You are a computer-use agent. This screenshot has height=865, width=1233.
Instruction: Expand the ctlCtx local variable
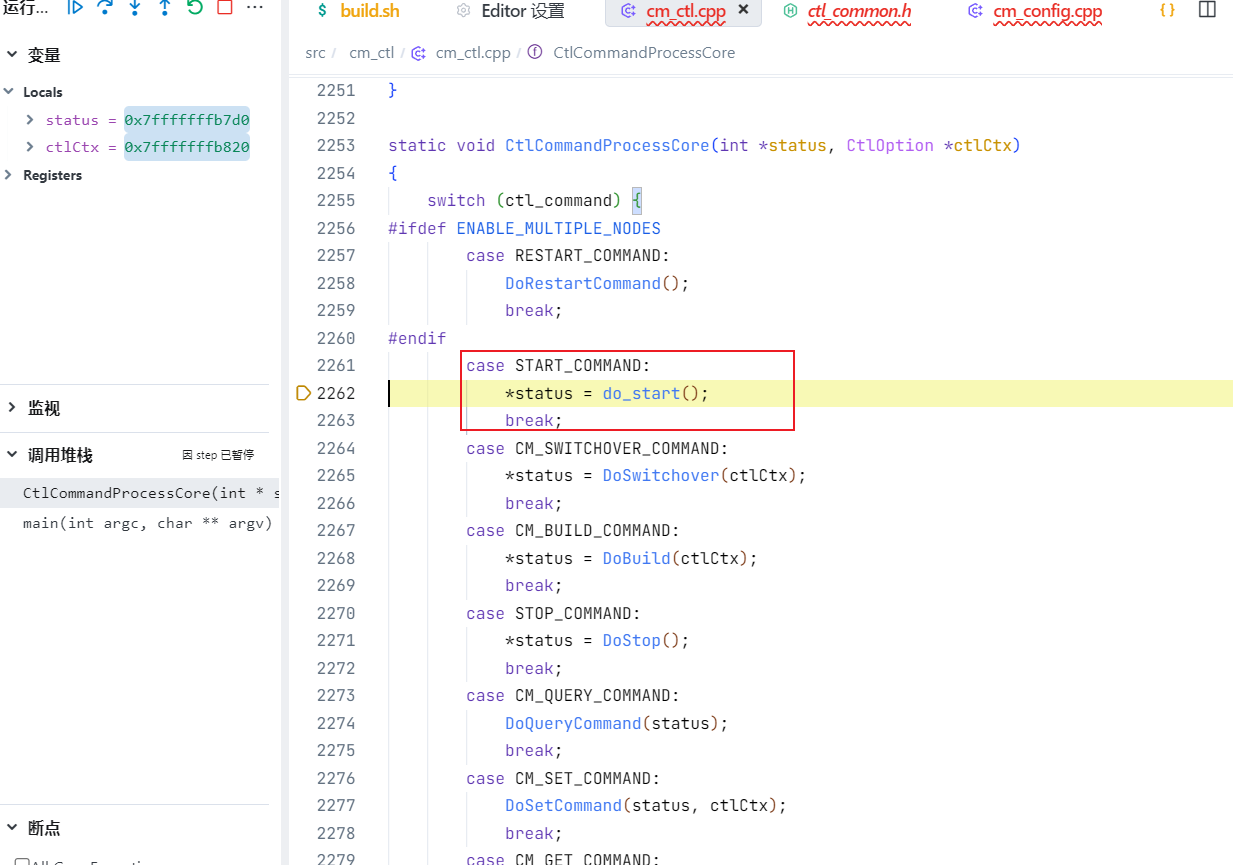click(31, 148)
